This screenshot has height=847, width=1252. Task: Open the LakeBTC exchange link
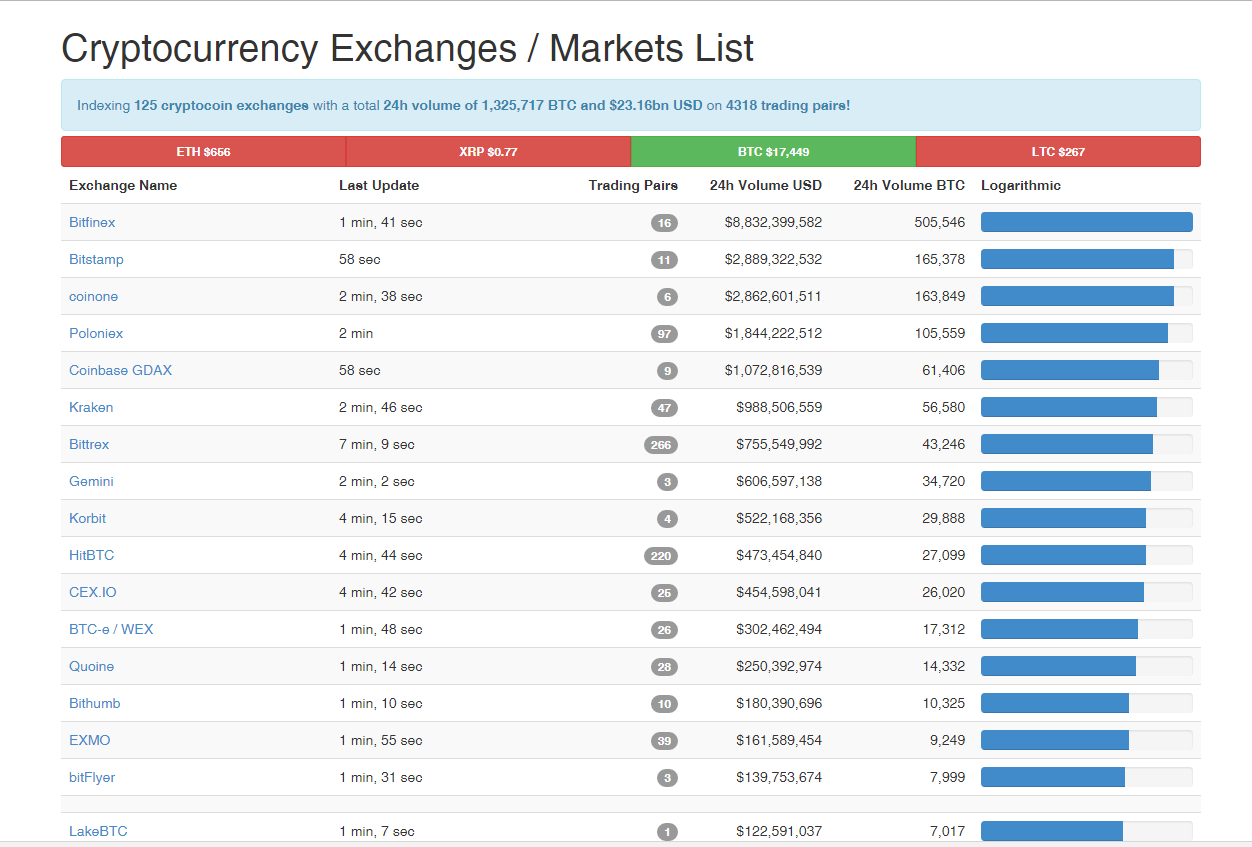click(98, 831)
